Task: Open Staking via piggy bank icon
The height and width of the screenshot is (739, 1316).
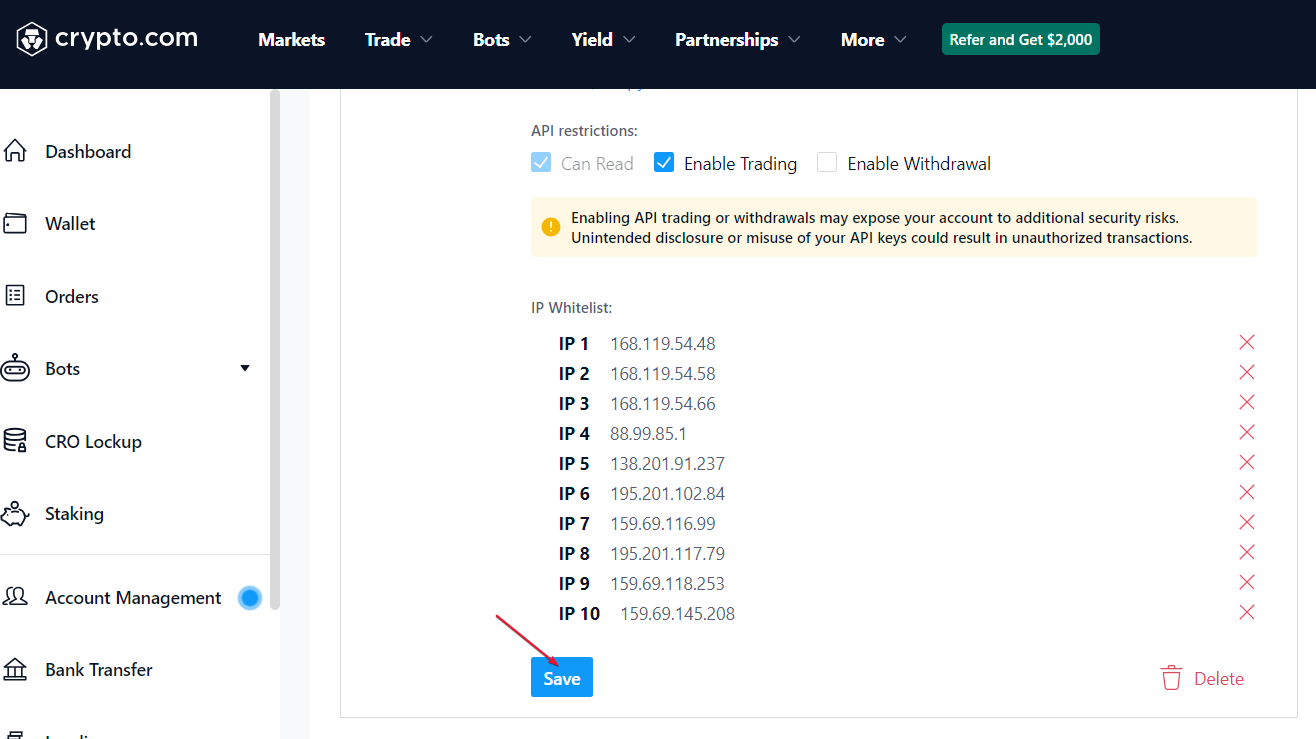Action: (x=15, y=514)
